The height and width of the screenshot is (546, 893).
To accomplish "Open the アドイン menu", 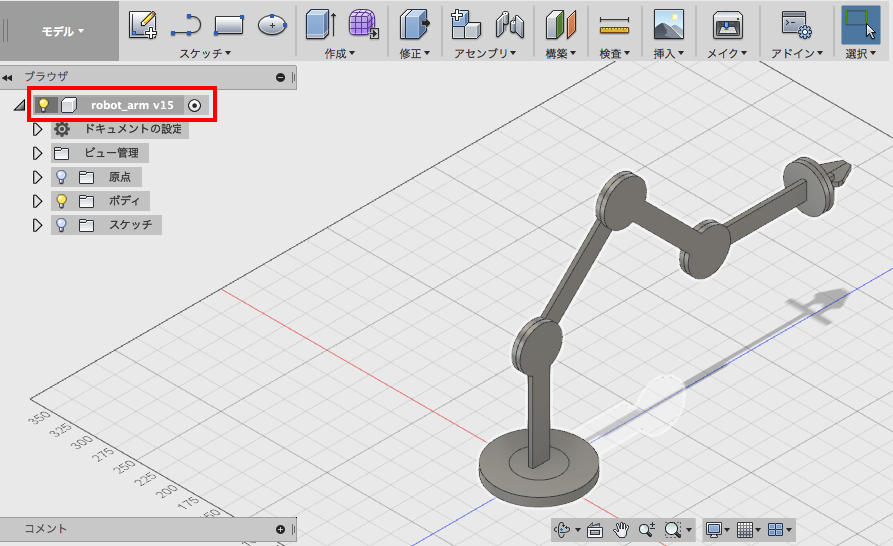I will 797,54.
